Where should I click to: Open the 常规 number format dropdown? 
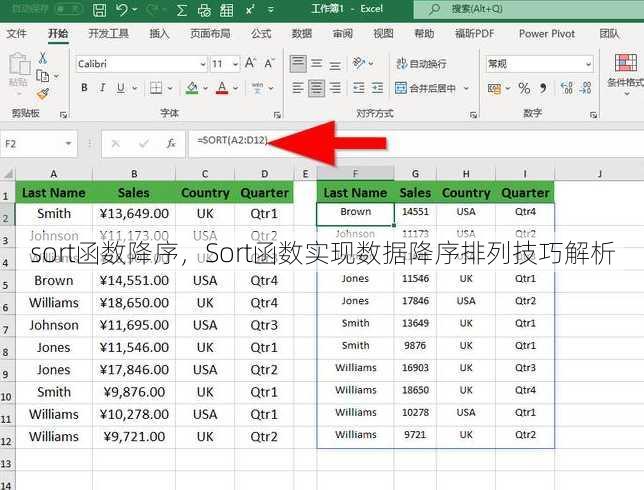click(x=589, y=64)
